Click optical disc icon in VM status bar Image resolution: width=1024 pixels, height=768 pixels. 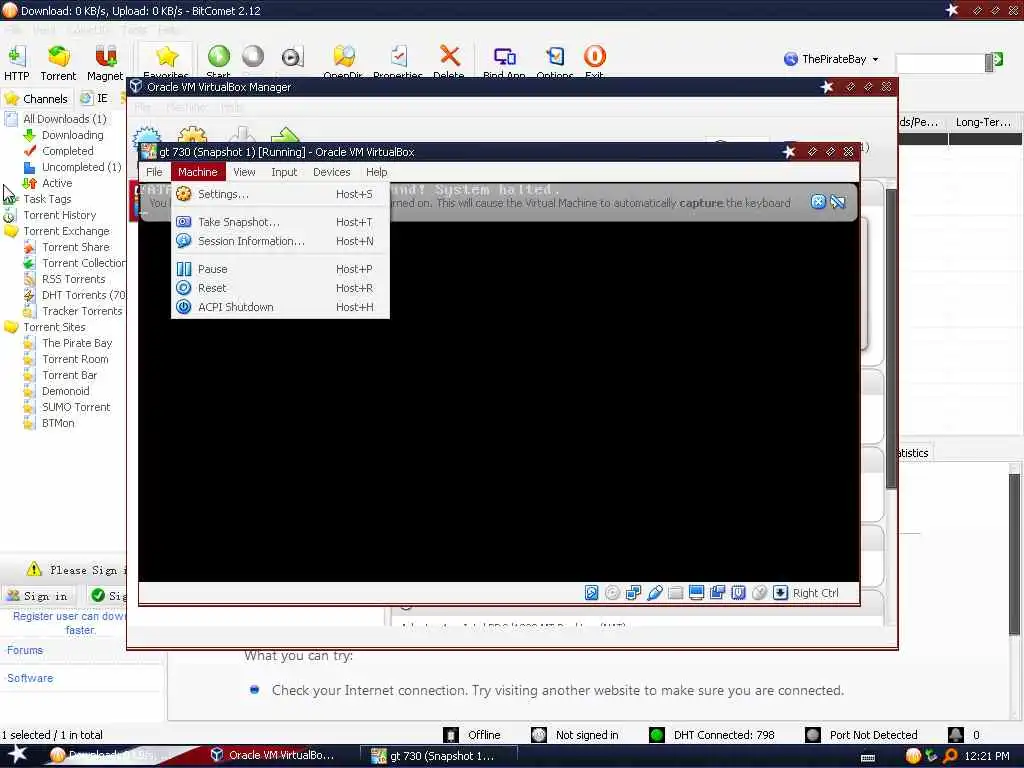pos(612,593)
